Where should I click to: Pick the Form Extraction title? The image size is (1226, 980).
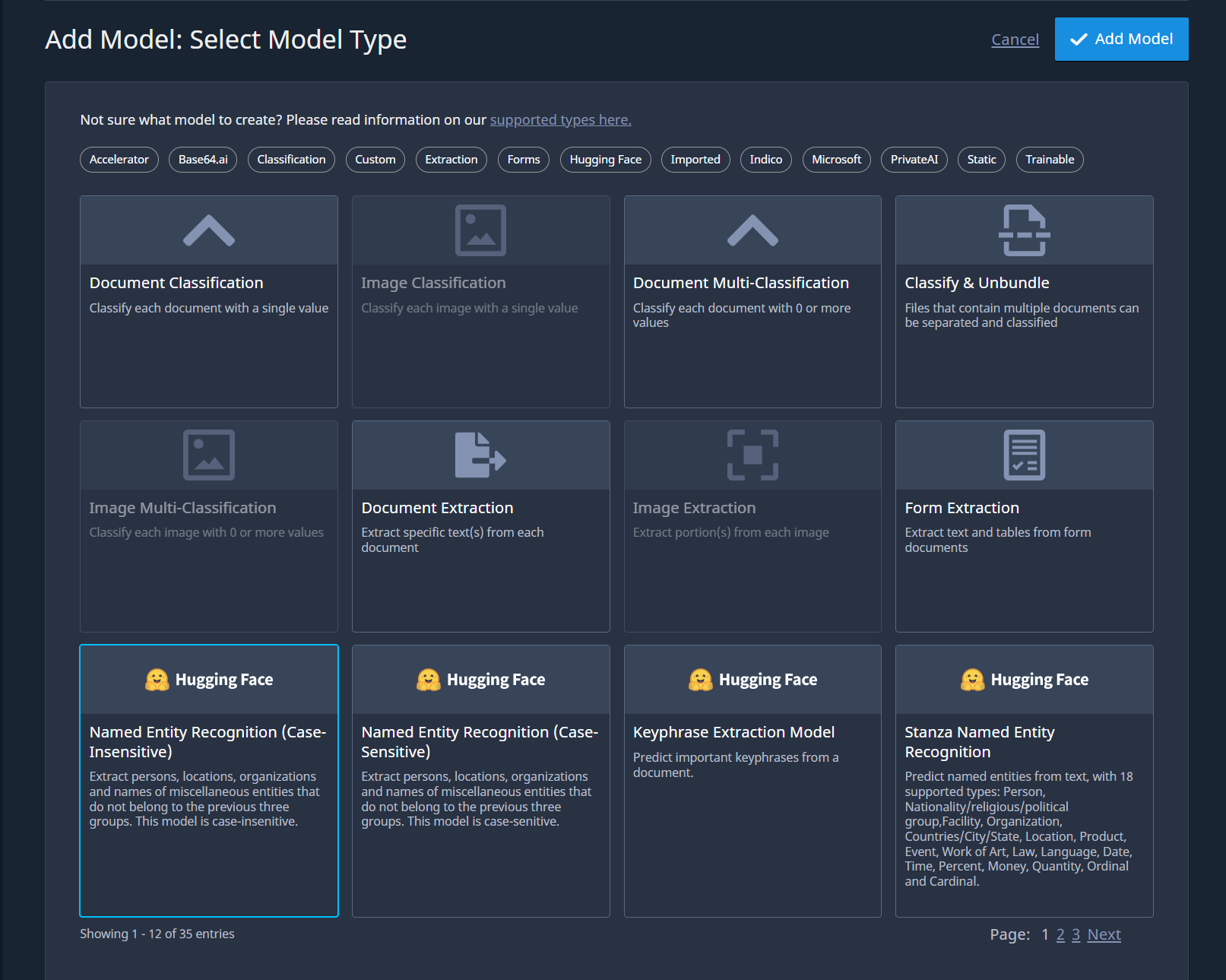coord(962,508)
